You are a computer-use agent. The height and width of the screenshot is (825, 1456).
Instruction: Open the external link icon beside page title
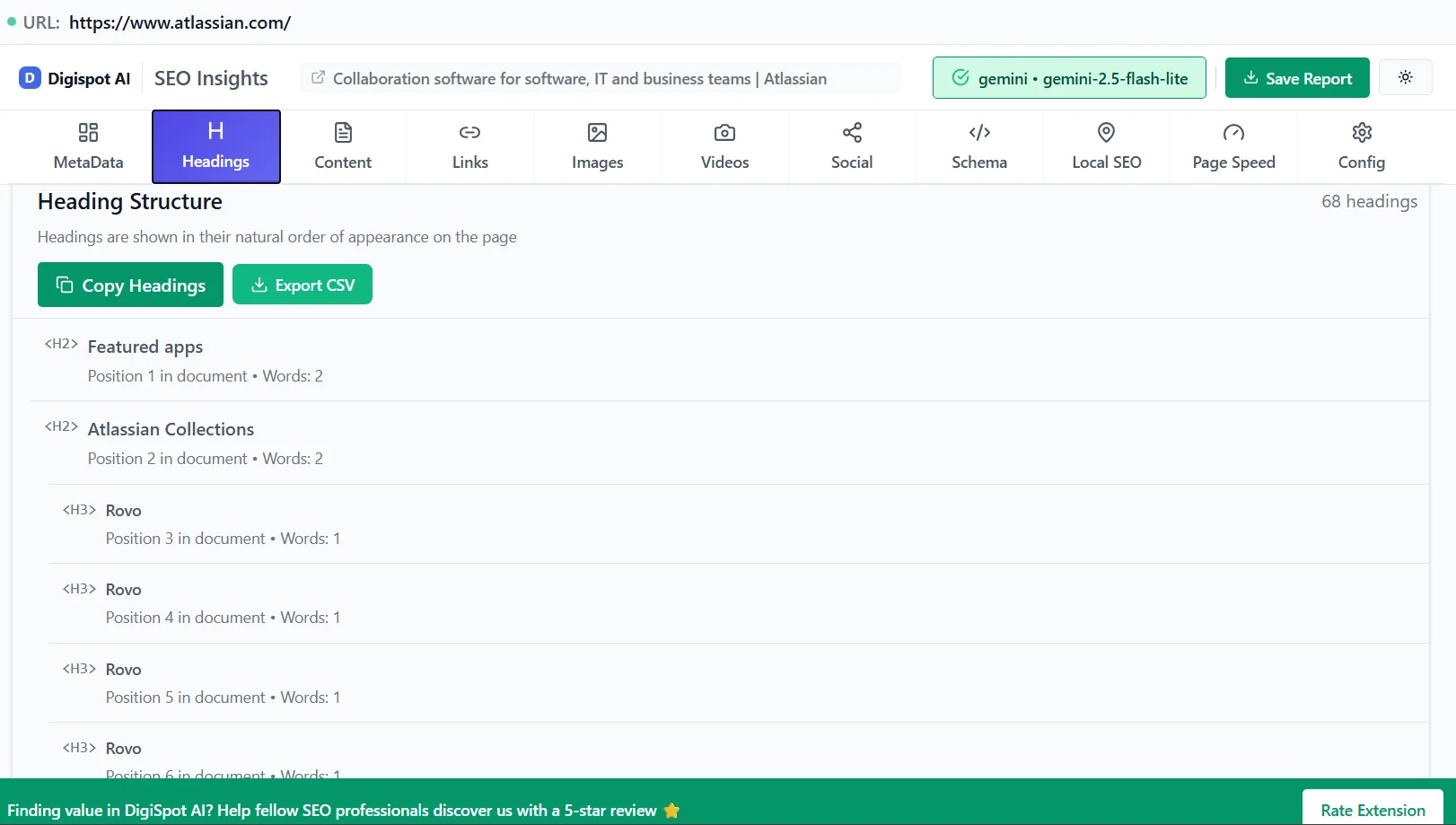click(x=318, y=78)
